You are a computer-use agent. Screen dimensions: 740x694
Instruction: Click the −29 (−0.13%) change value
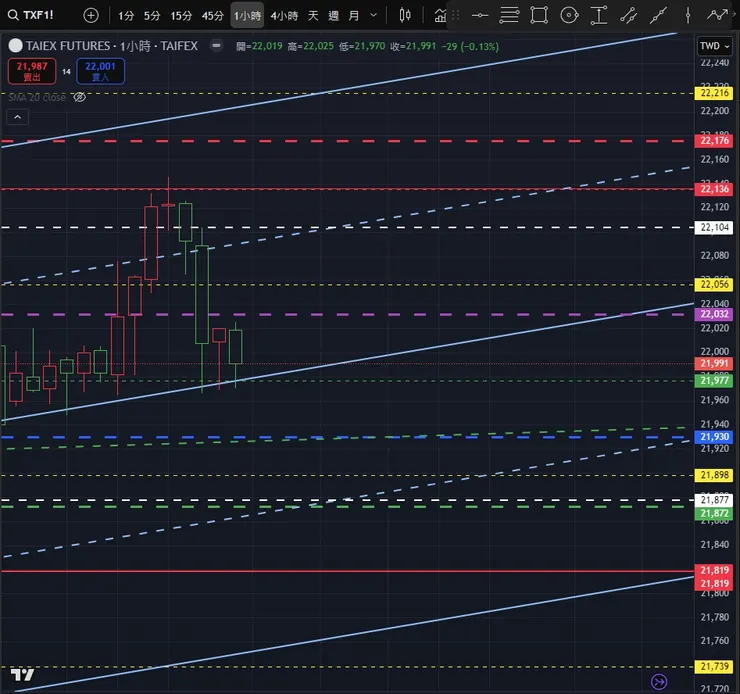(x=470, y=46)
